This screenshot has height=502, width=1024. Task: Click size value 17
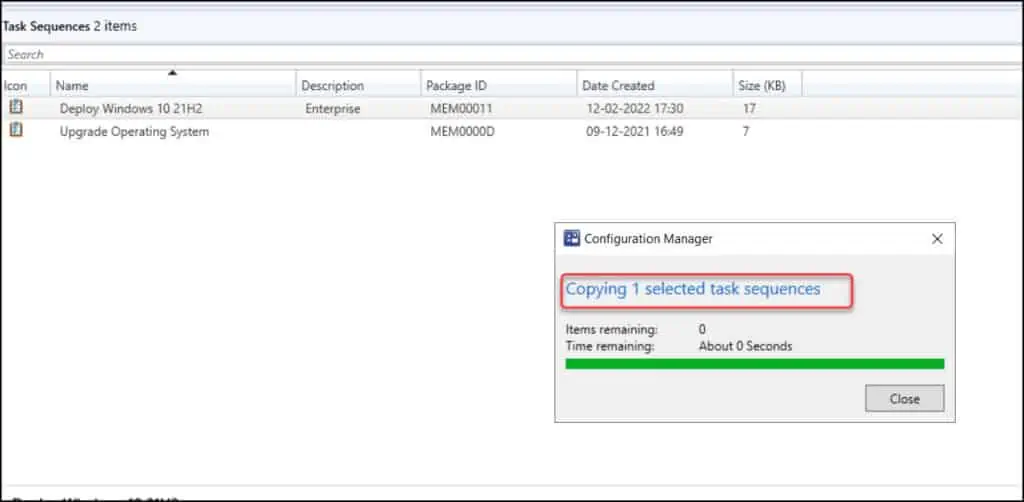[x=749, y=109]
